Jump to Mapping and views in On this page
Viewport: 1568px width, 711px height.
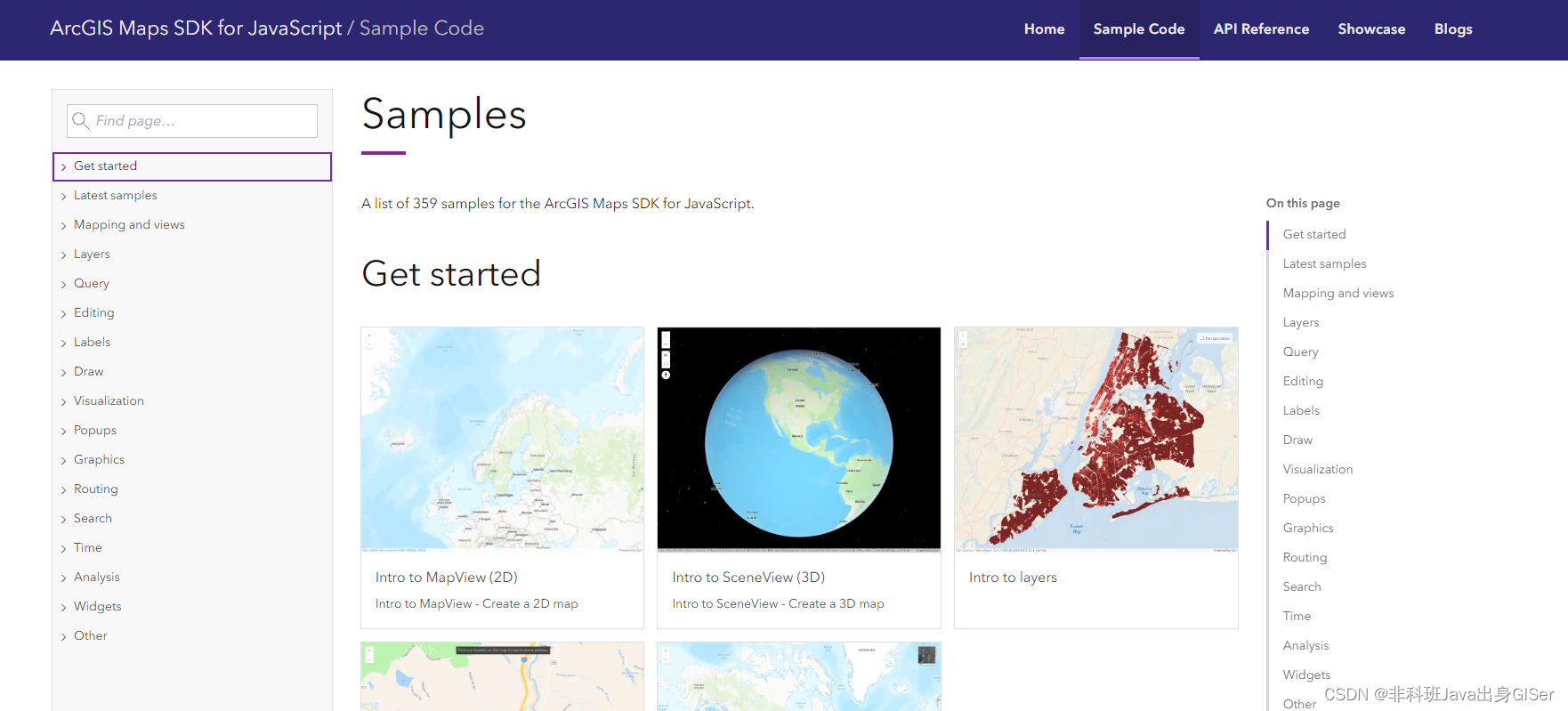tap(1338, 293)
